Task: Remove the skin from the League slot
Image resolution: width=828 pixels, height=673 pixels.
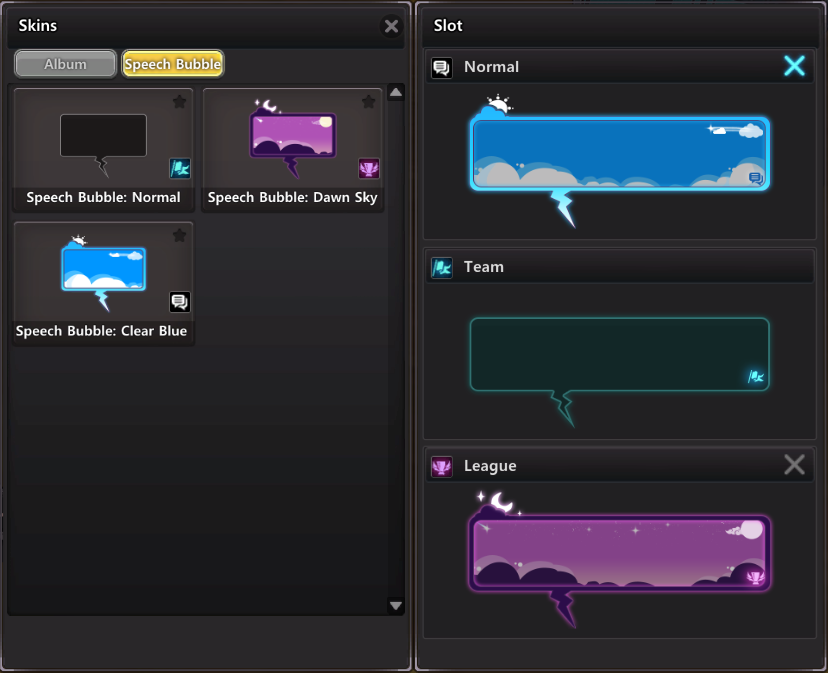Action: tap(794, 465)
